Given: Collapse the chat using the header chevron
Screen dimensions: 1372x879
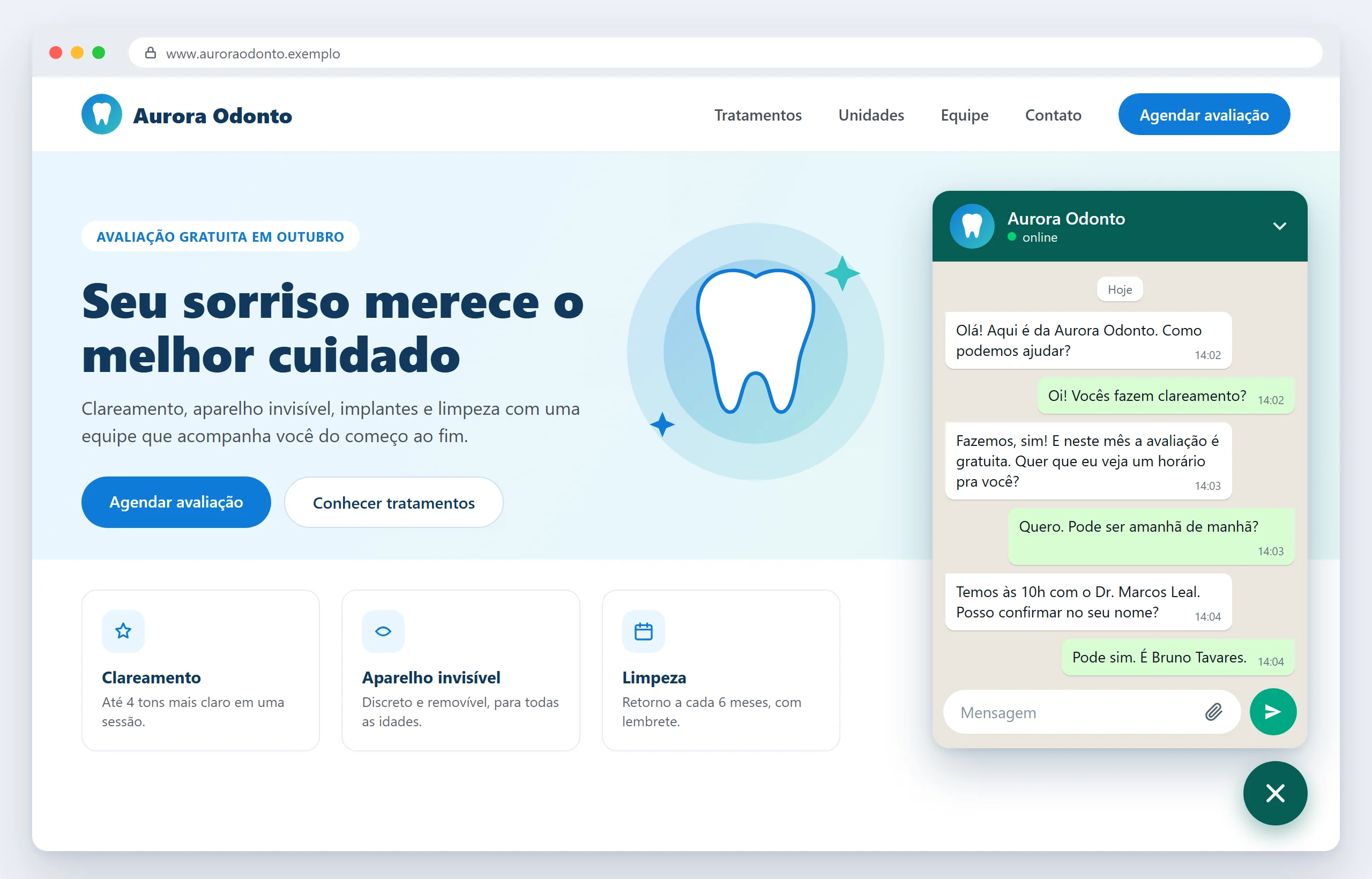Looking at the screenshot, I should pyautogui.click(x=1279, y=226).
